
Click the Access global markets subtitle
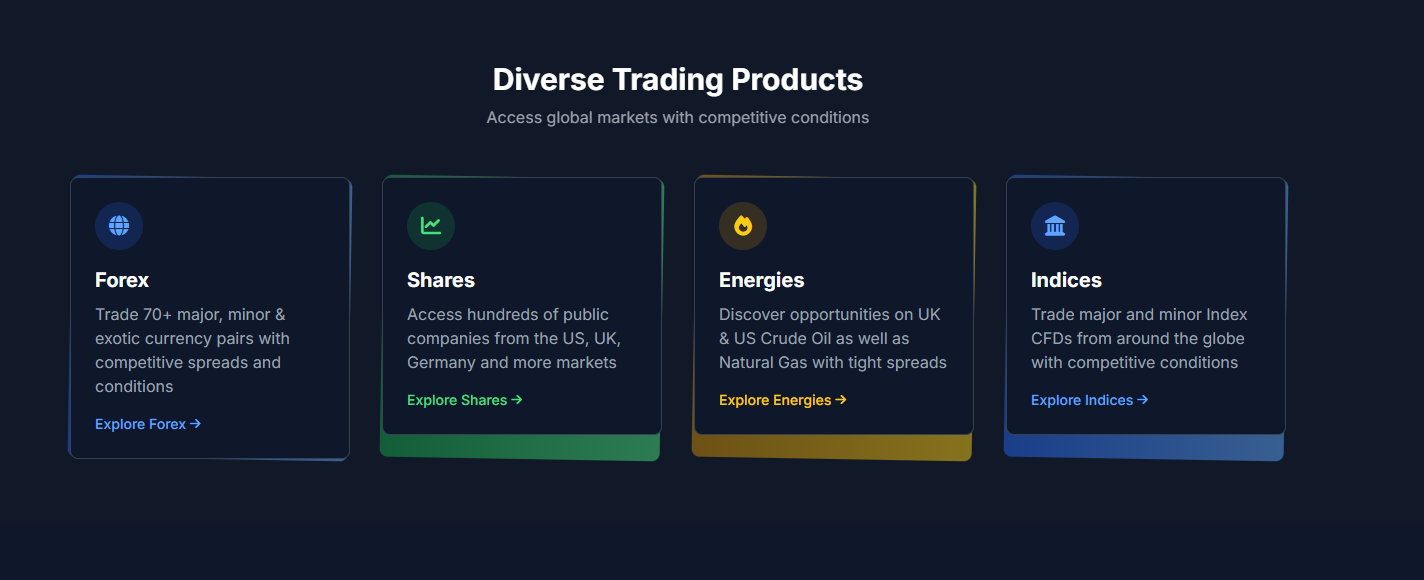click(678, 117)
